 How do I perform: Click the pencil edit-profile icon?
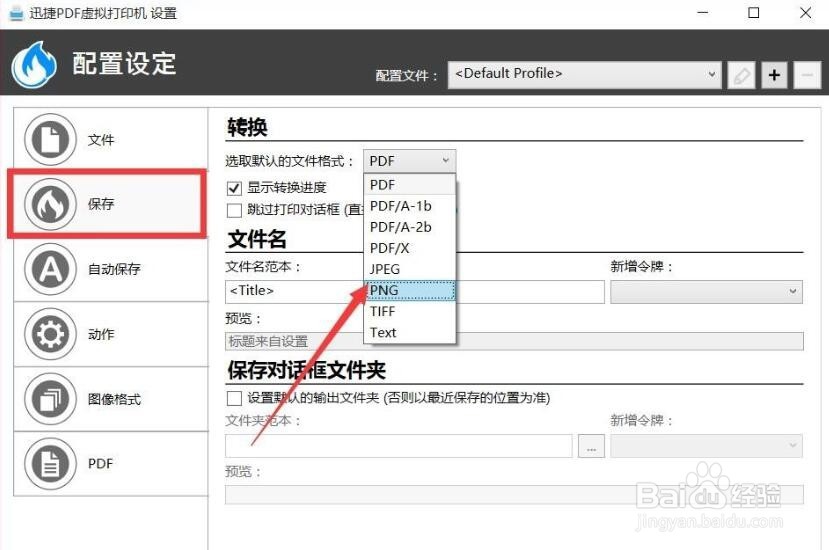(741, 76)
